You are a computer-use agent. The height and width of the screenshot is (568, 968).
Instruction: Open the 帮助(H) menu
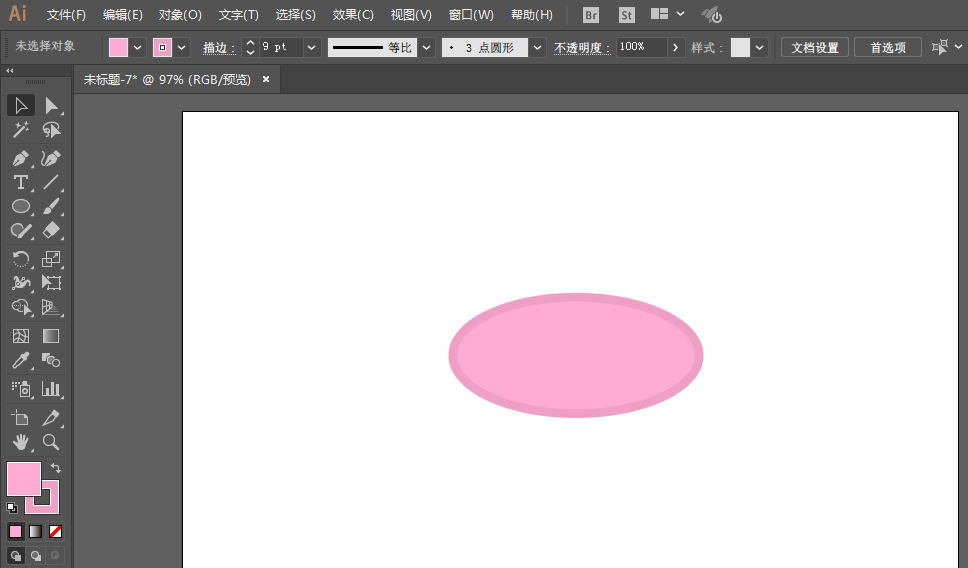532,15
